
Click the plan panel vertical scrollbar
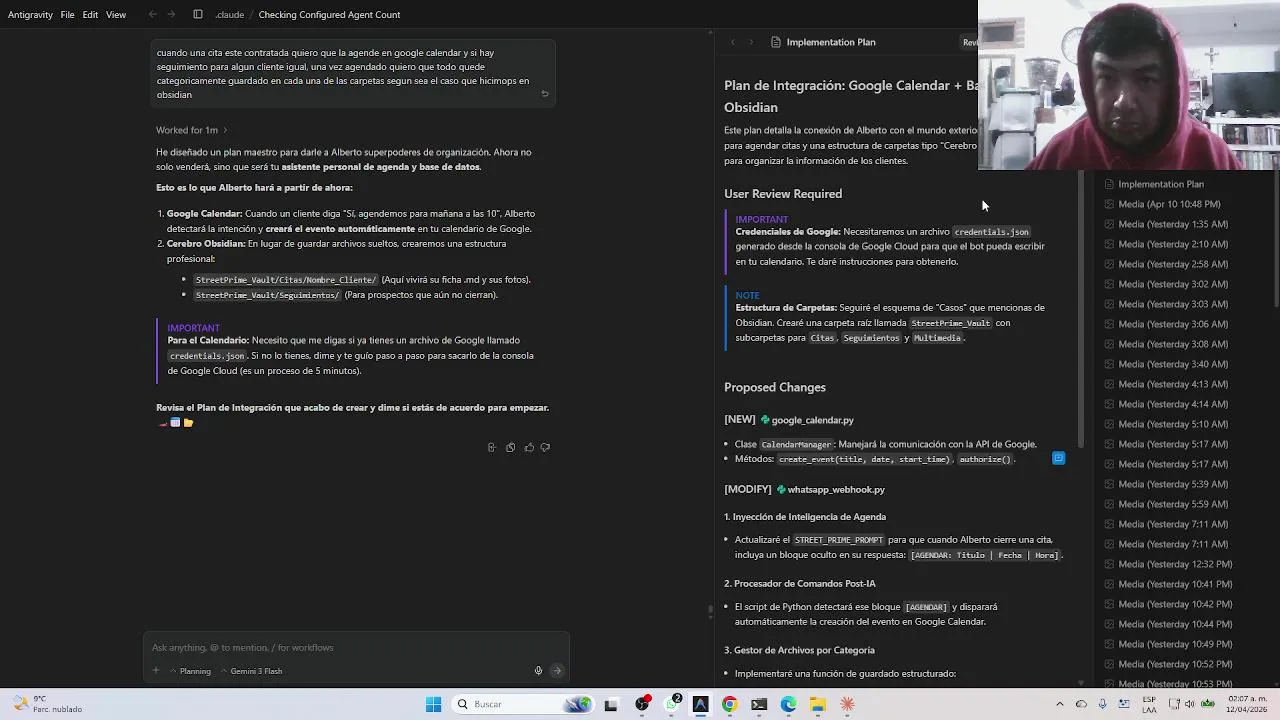coord(1081,310)
